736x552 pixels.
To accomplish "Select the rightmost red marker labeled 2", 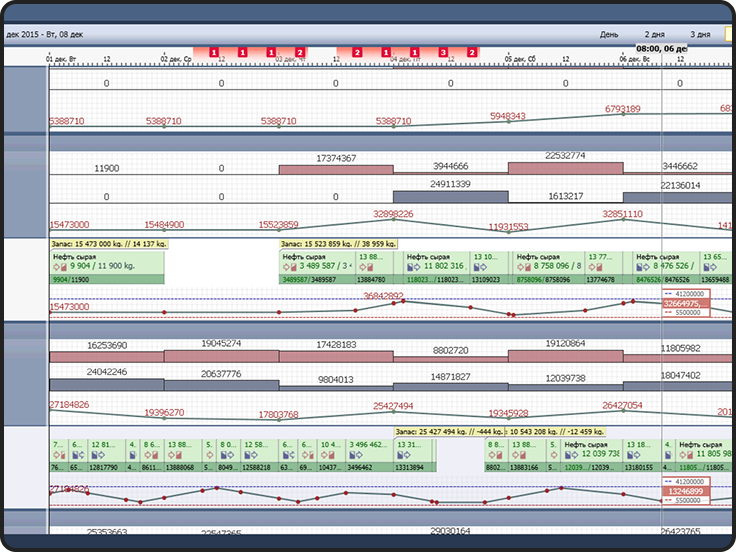I will click(472, 52).
